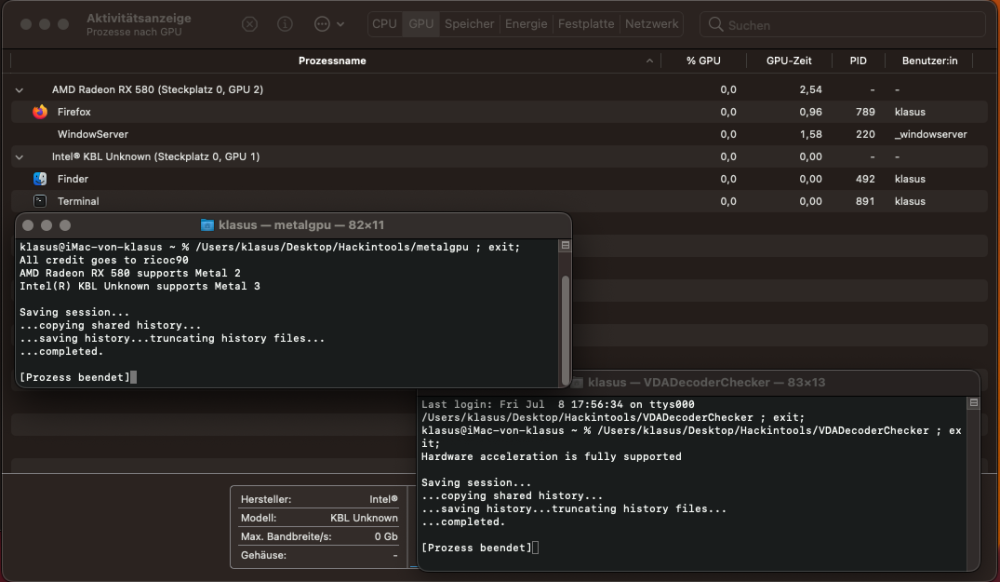The height and width of the screenshot is (582, 1000).
Task: Click split pane icon in VDADecoderChecker terminal
Action: pyautogui.click(x=973, y=403)
